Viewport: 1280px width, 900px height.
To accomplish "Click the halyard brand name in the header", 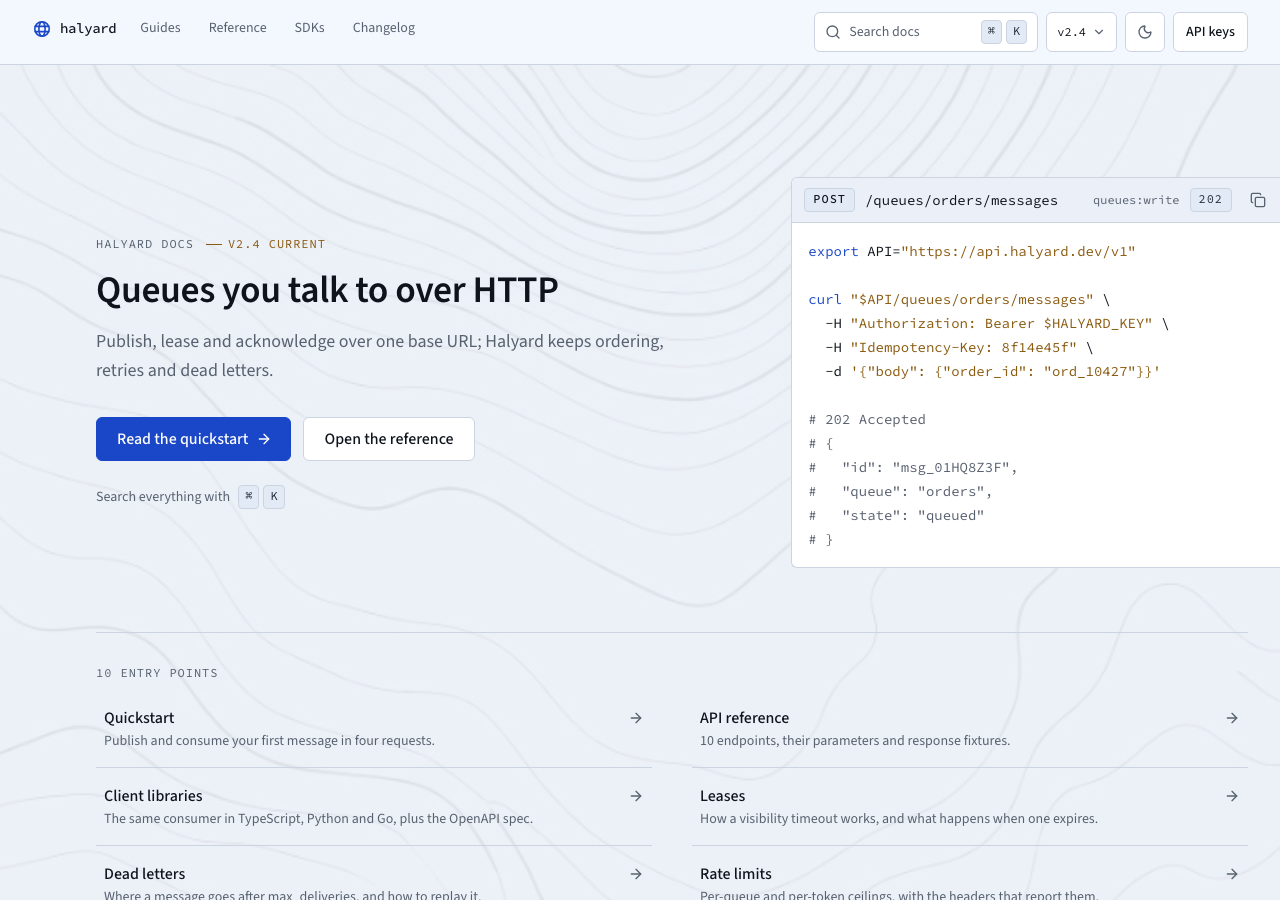I will (88, 29).
